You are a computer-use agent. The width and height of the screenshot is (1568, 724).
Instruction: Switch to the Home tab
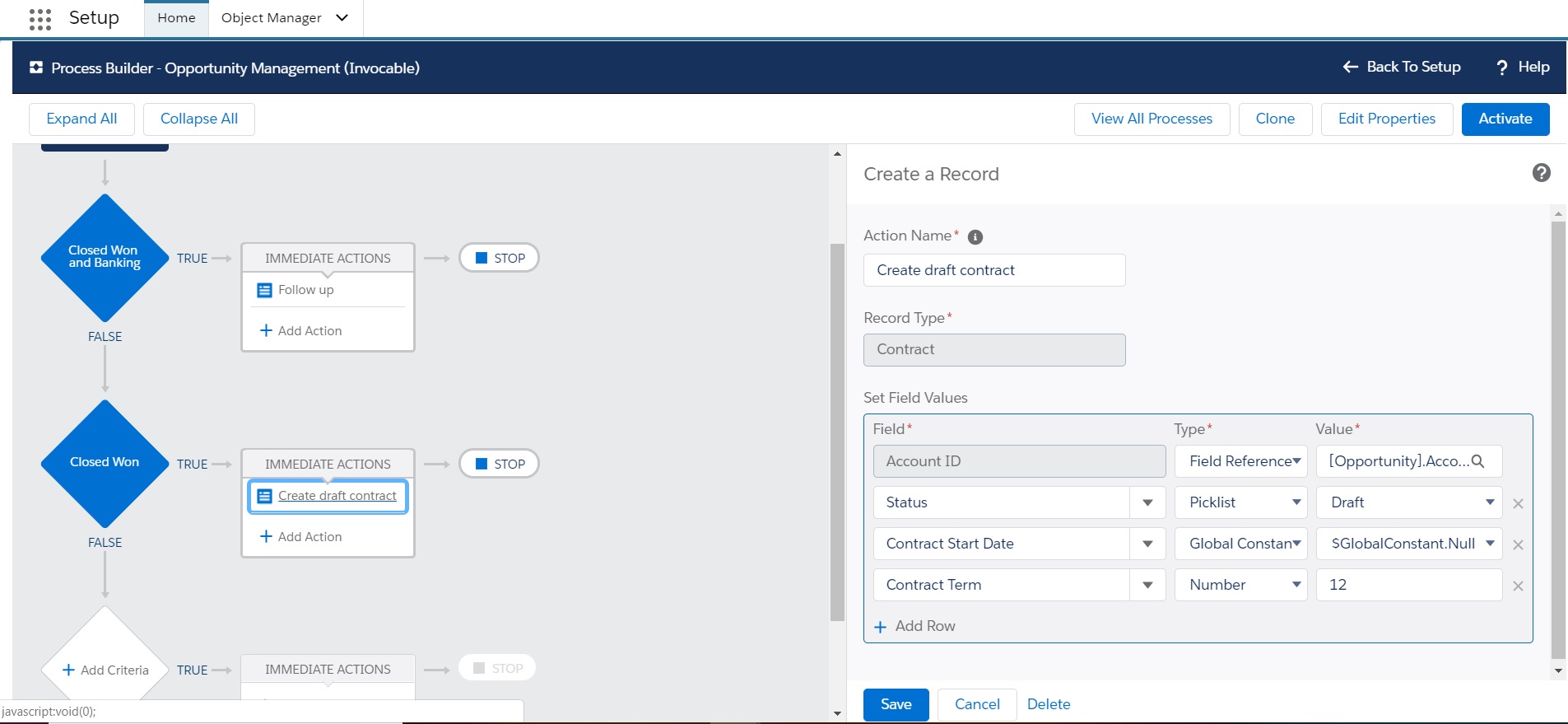click(x=176, y=18)
